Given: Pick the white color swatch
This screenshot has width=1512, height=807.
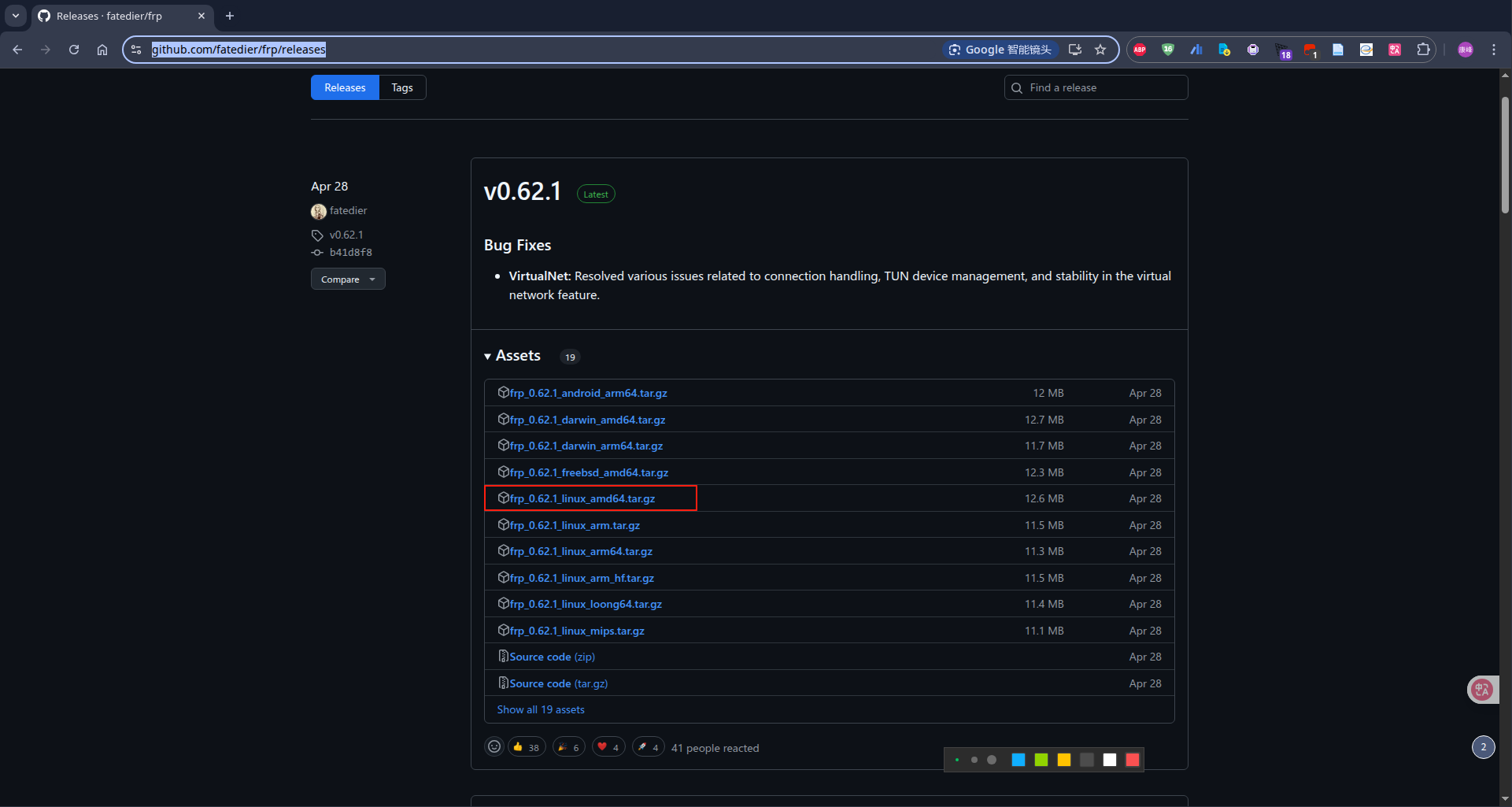Looking at the screenshot, I should [x=1110, y=760].
